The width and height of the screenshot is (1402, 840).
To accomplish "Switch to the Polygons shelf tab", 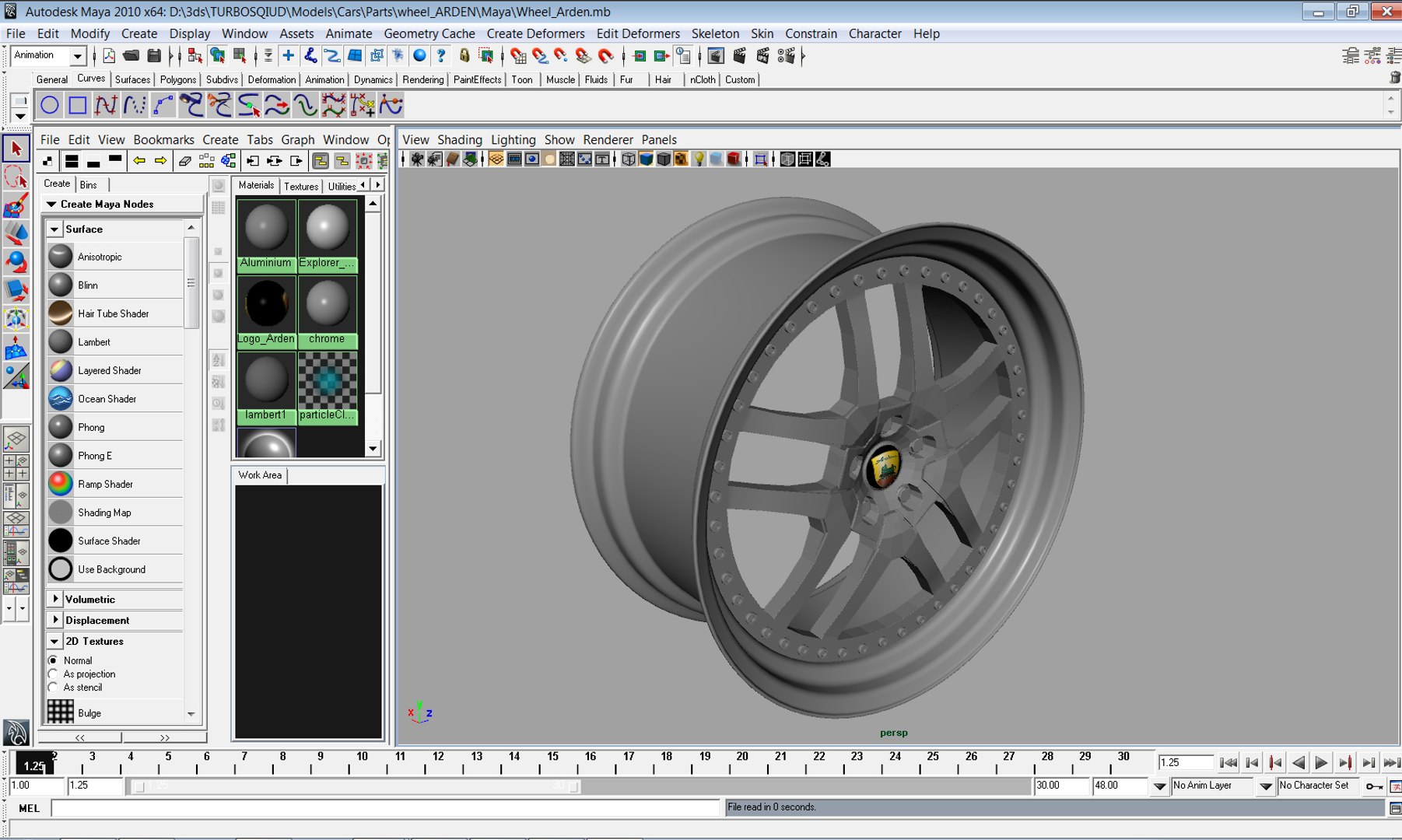I will [178, 79].
